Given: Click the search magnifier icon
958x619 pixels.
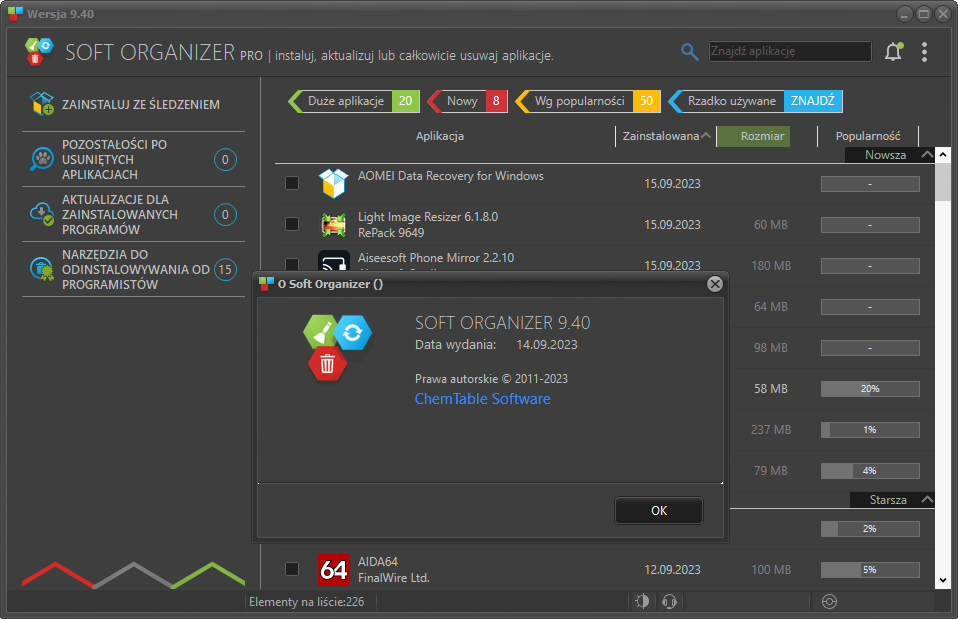Looking at the screenshot, I should (689, 52).
